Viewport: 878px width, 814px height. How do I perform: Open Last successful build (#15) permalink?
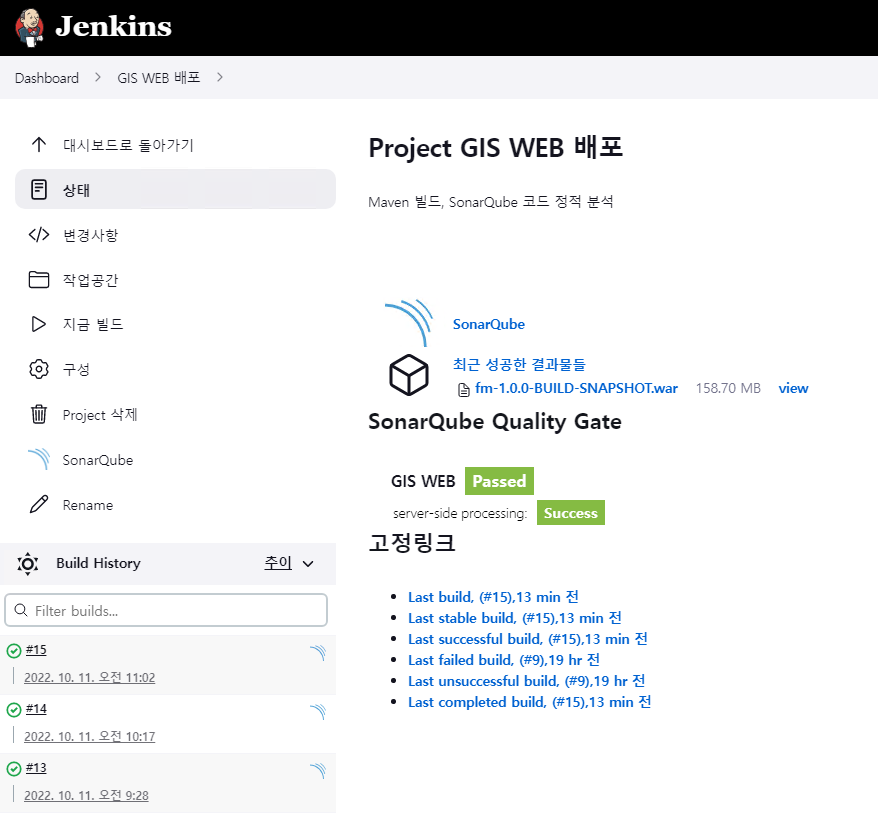(x=527, y=639)
